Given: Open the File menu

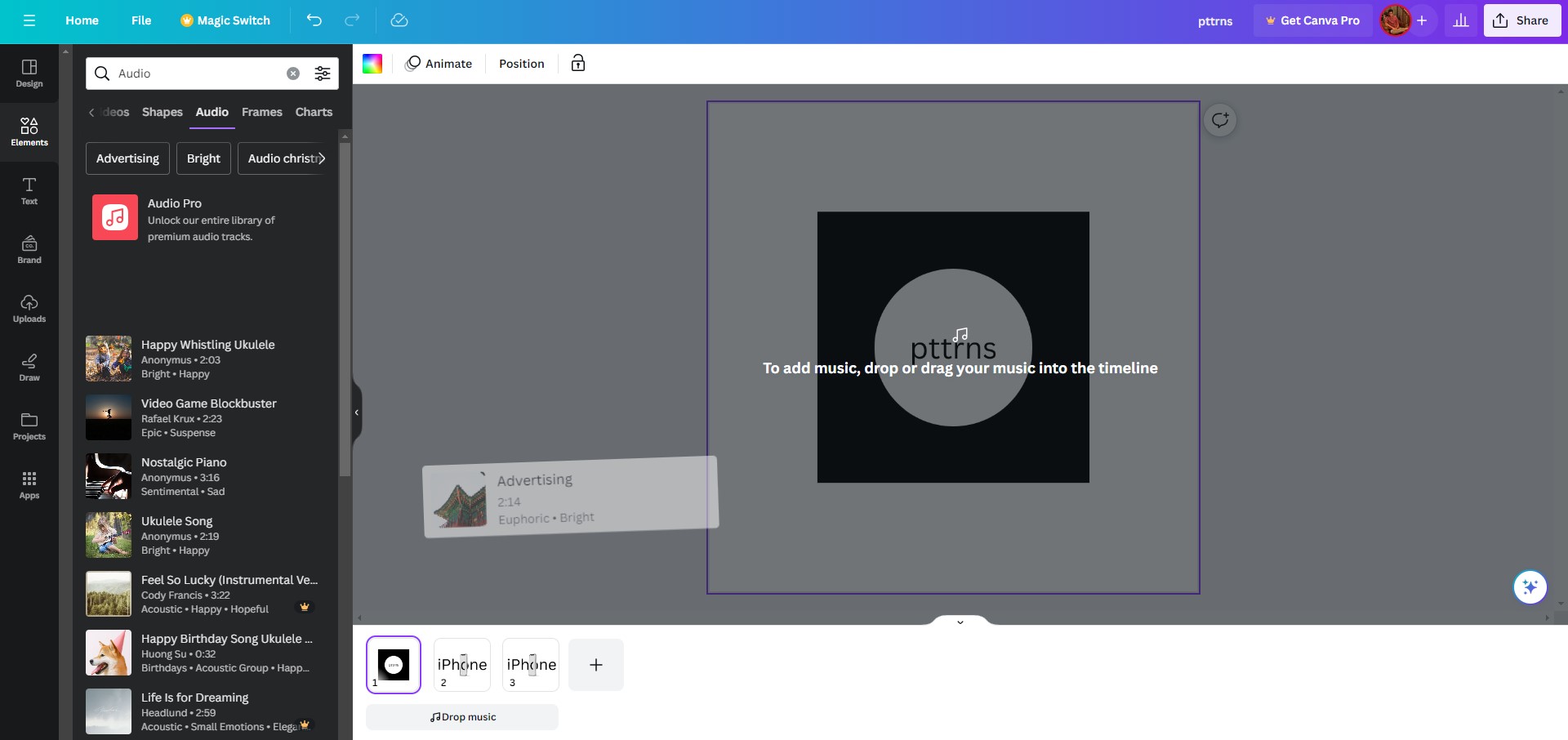Looking at the screenshot, I should point(141,20).
